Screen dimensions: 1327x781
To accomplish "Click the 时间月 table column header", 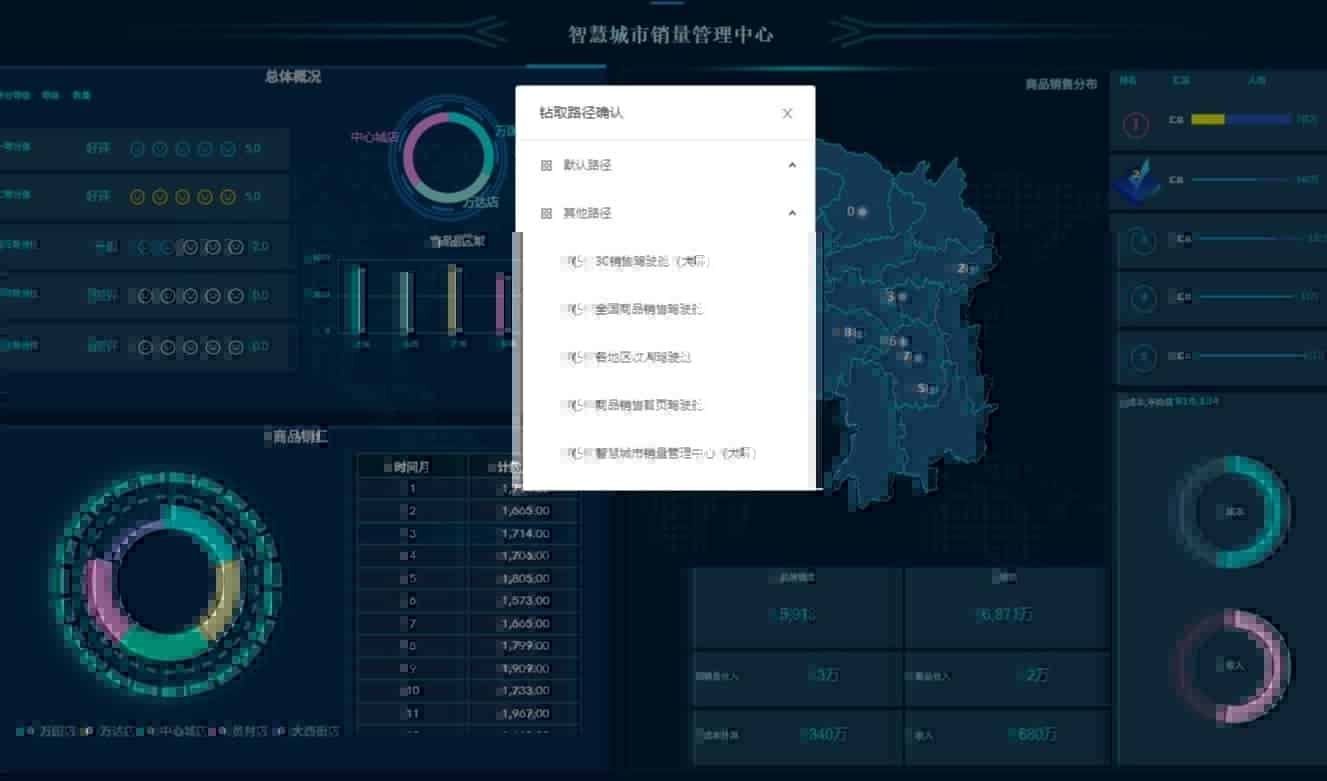I will tap(412, 466).
